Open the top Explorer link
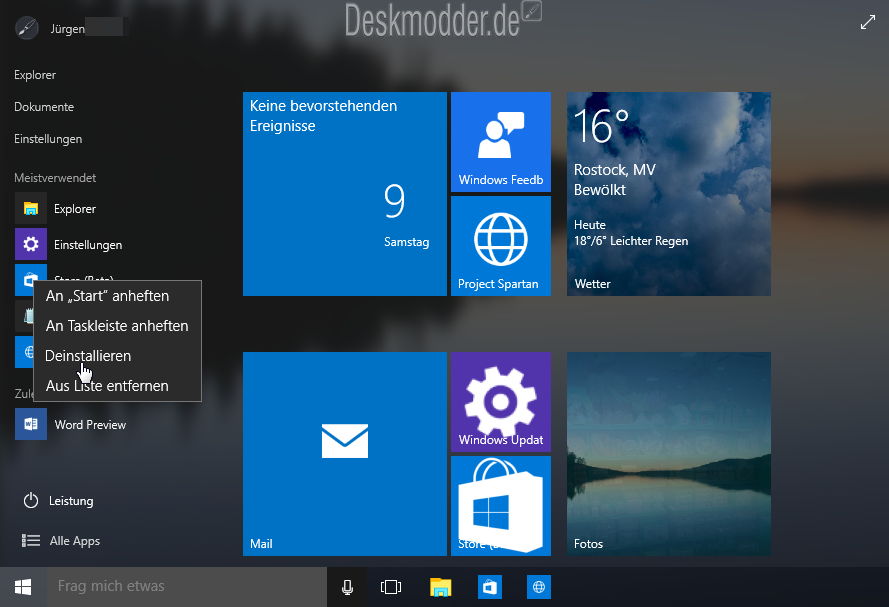The image size is (889, 607). tap(35, 75)
